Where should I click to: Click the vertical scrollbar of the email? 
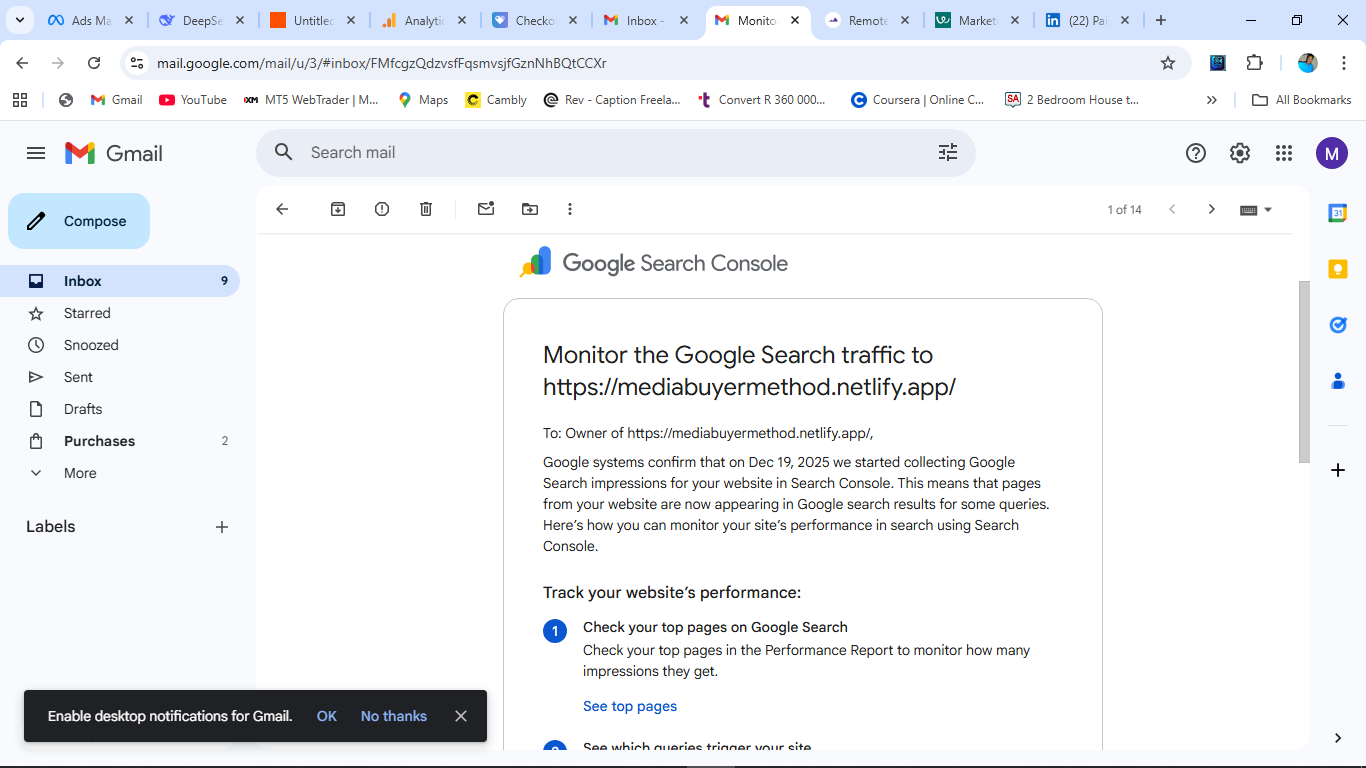point(1304,371)
